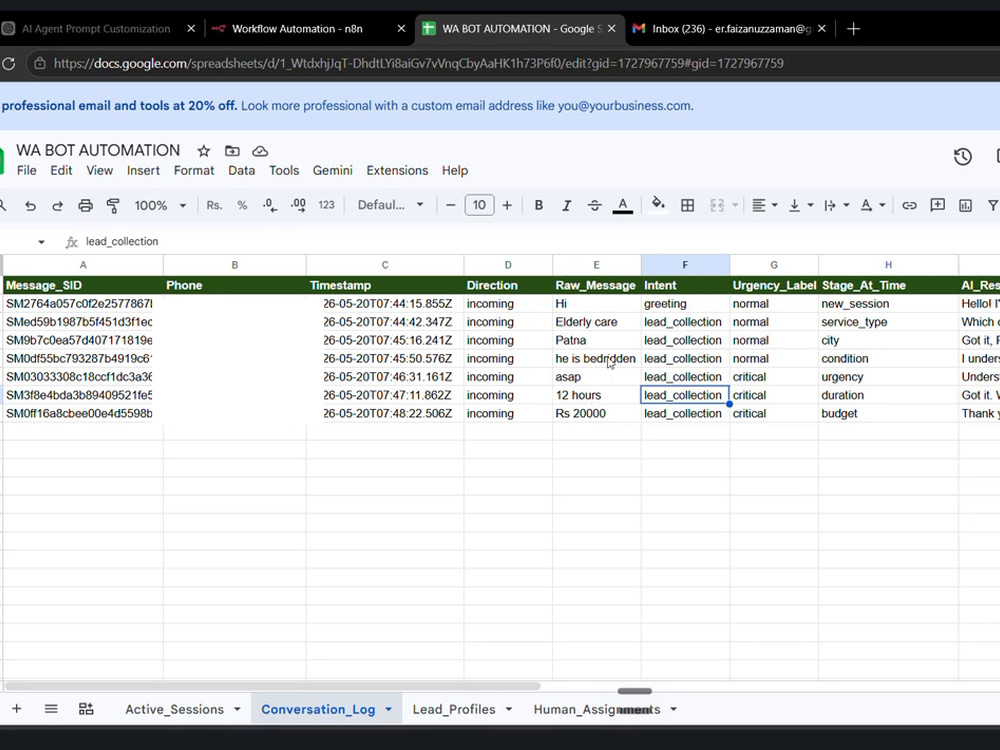The image size is (1000, 750).
Task: Open zoom 100% dropdown
Action: 160,205
